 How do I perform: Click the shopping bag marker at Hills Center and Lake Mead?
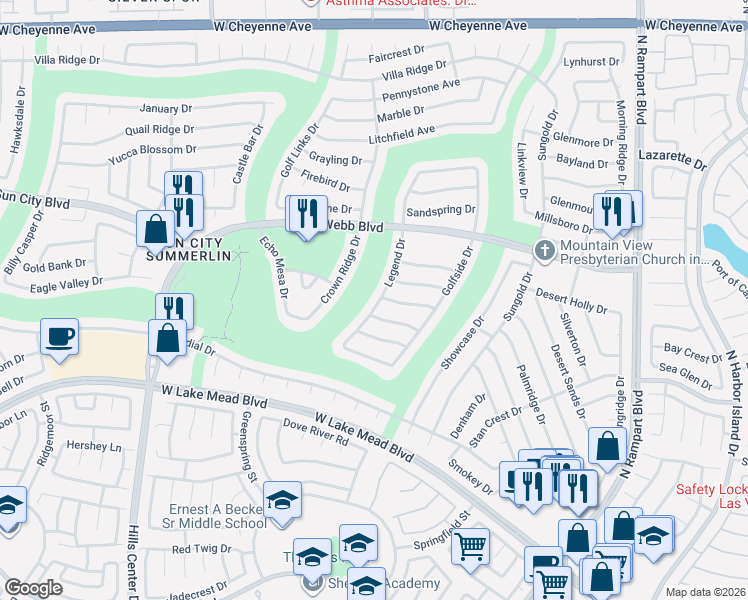coord(167,341)
